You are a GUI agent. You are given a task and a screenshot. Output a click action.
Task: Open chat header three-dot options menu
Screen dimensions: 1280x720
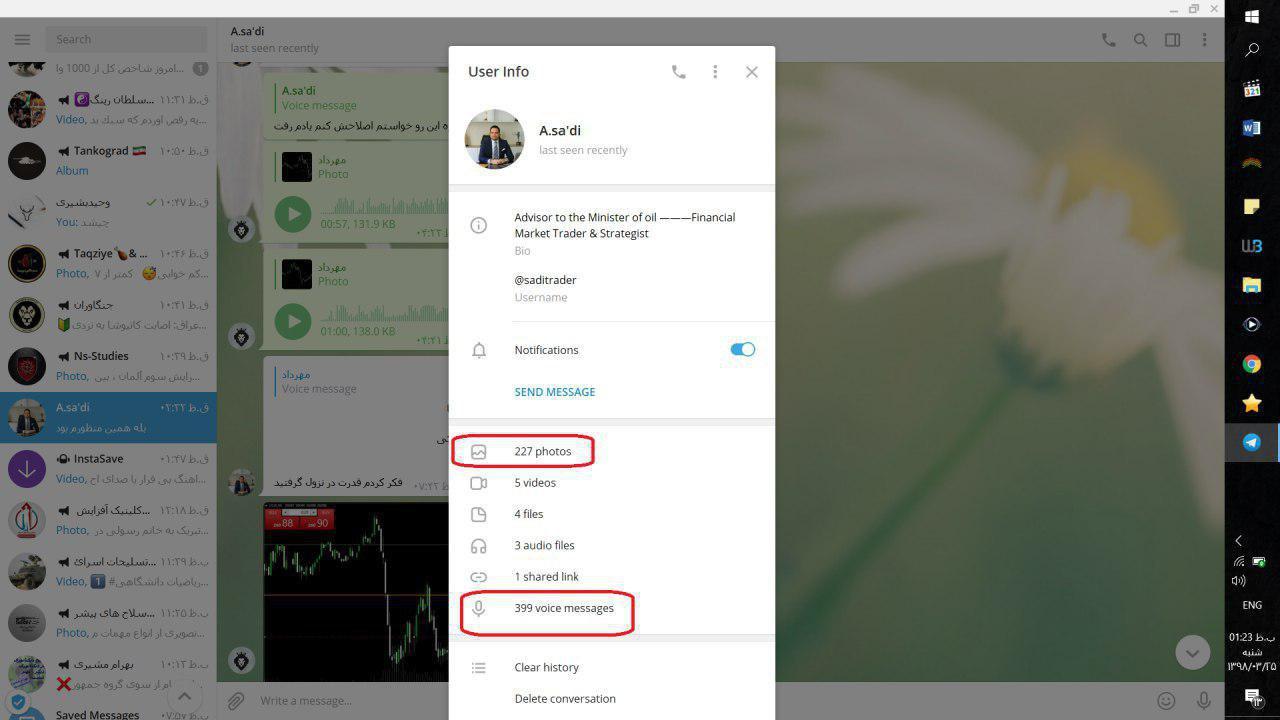[1204, 40]
